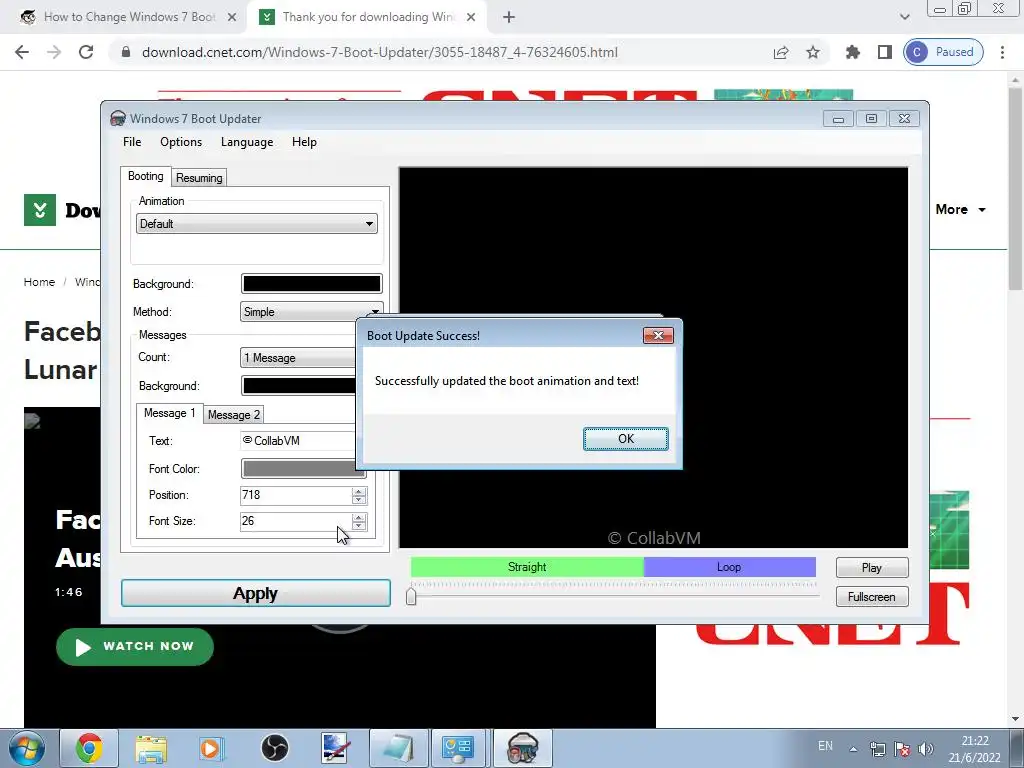The width and height of the screenshot is (1024, 768).
Task: Click the forward navigation arrow
Action: pyautogui.click(x=54, y=52)
